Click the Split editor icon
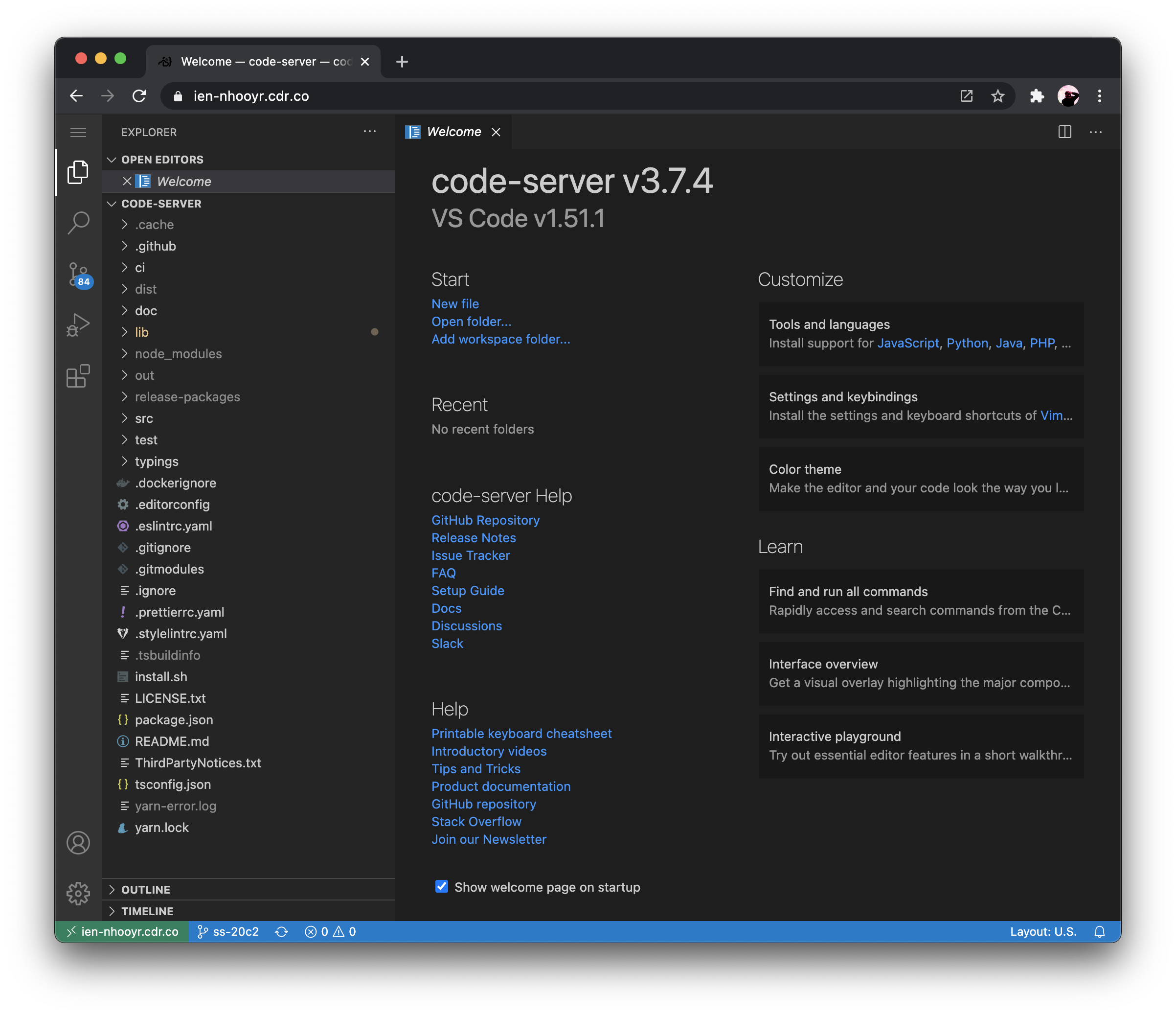This screenshot has height=1015, width=1176. pos(1065,132)
